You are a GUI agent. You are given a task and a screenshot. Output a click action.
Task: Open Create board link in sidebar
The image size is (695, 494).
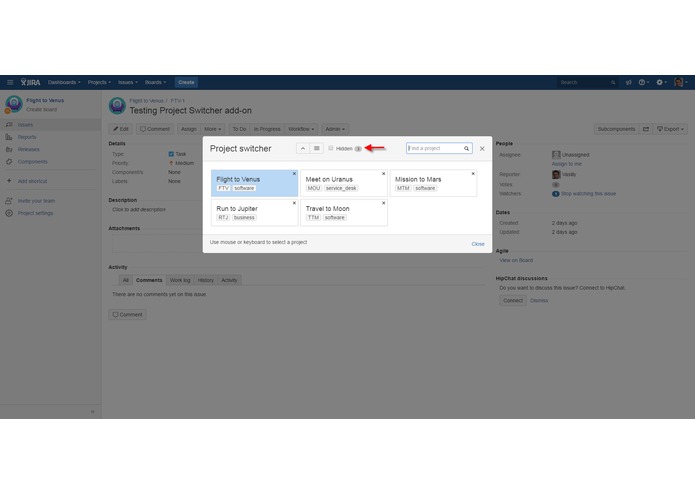(41, 109)
